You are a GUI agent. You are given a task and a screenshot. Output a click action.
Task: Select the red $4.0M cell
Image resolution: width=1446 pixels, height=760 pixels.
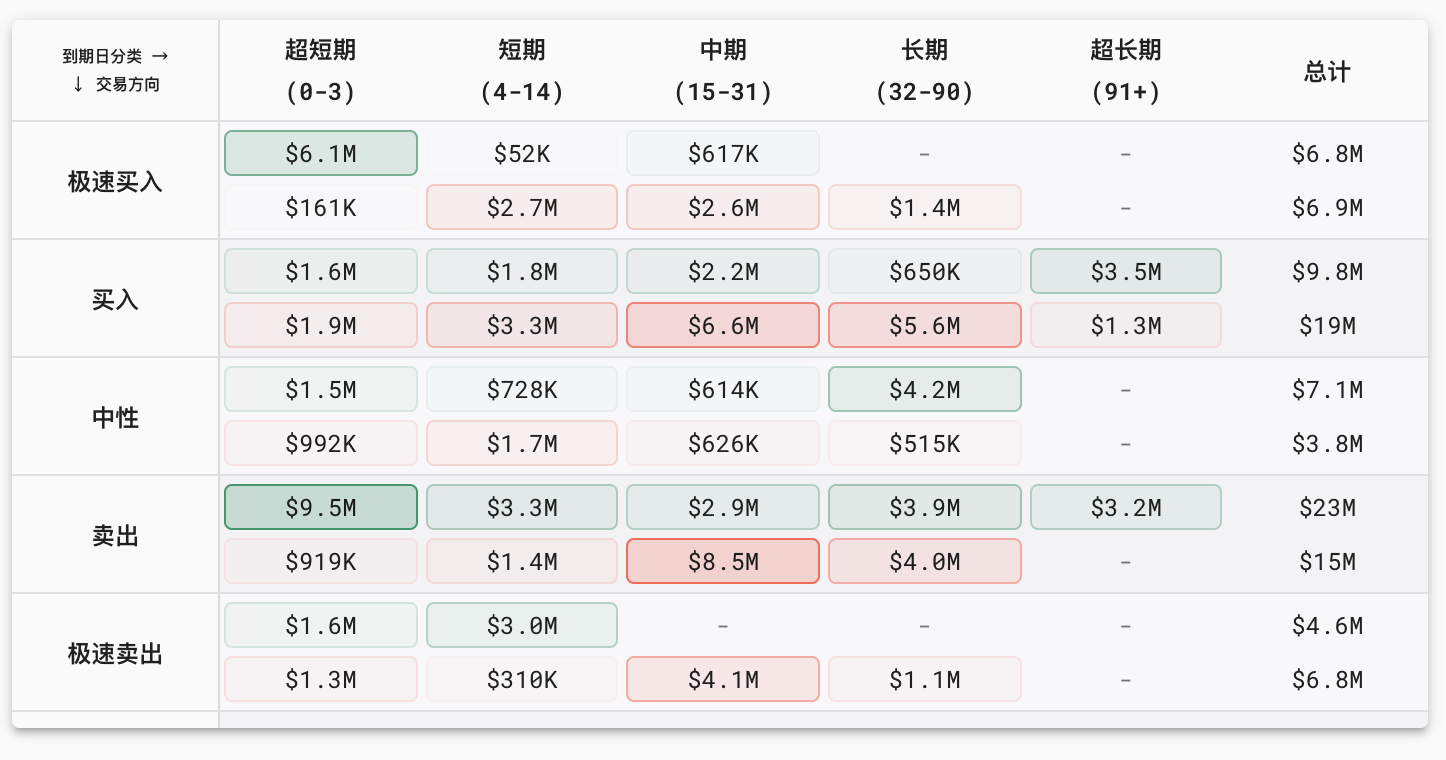coord(925,561)
